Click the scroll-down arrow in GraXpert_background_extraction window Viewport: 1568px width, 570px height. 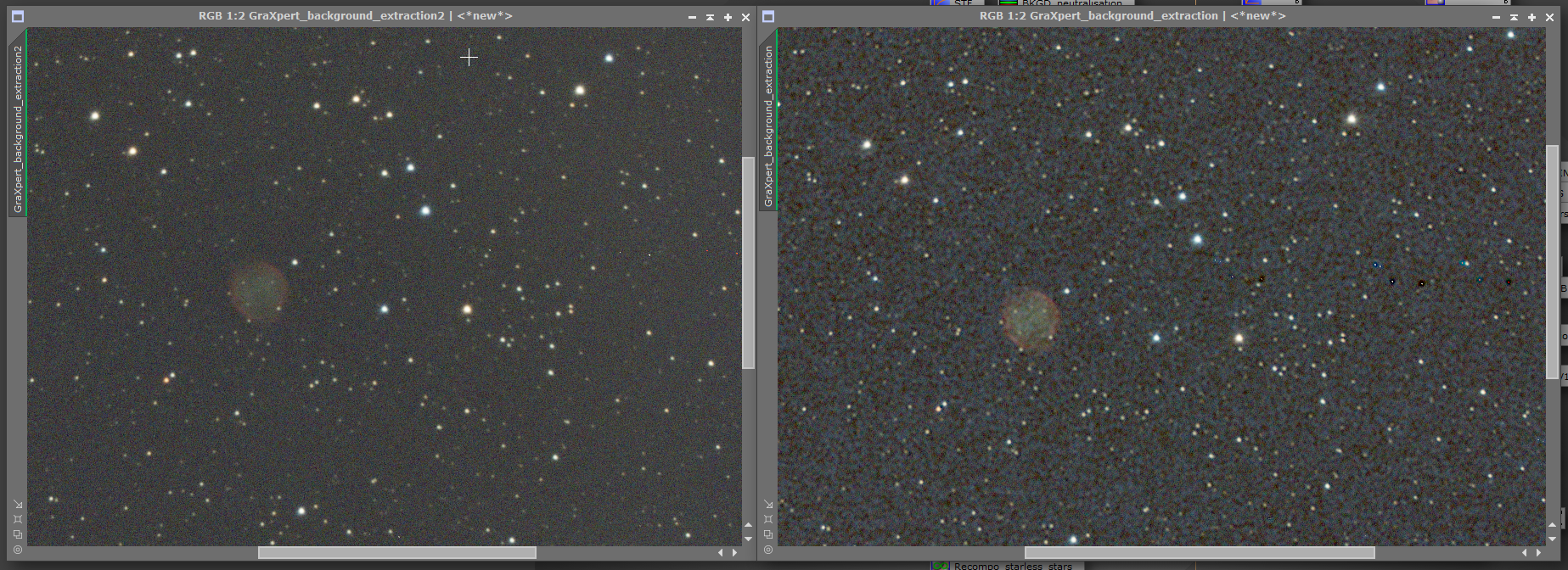[1552, 539]
